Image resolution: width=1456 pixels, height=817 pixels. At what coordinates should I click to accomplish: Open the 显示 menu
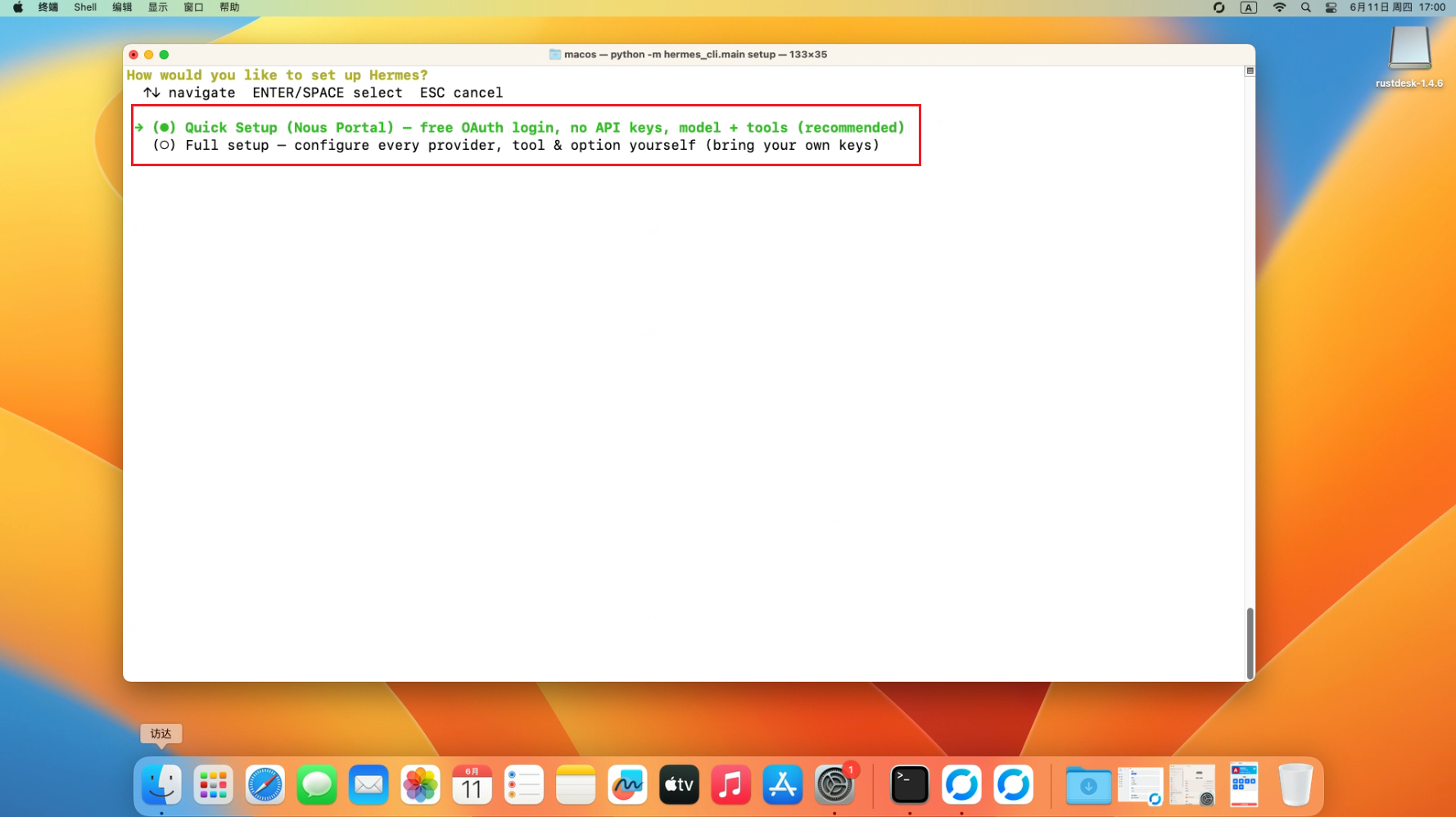(x=158, y=7)
